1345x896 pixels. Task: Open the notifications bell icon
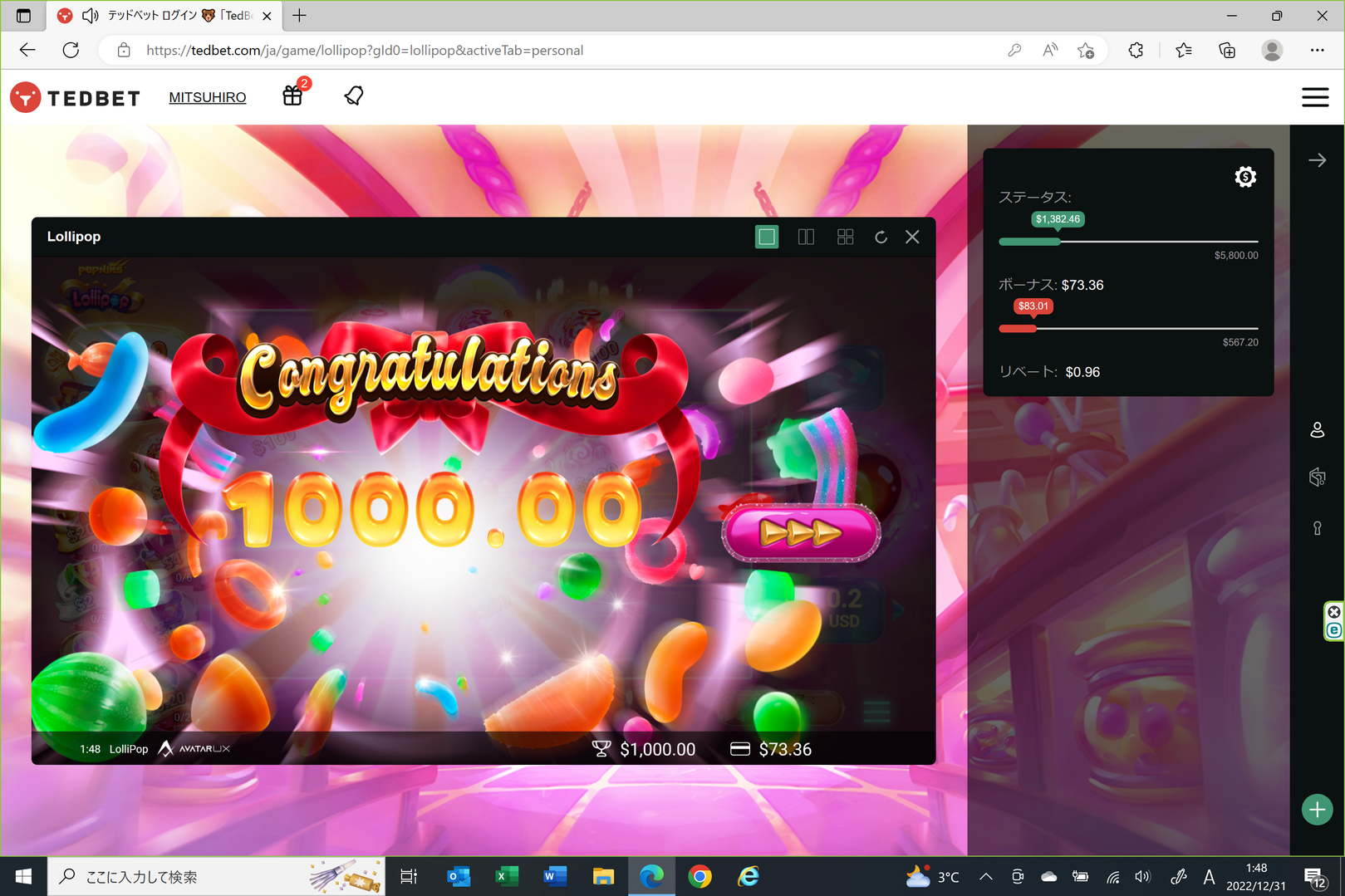pyautogui.click(x=354, y=95)
